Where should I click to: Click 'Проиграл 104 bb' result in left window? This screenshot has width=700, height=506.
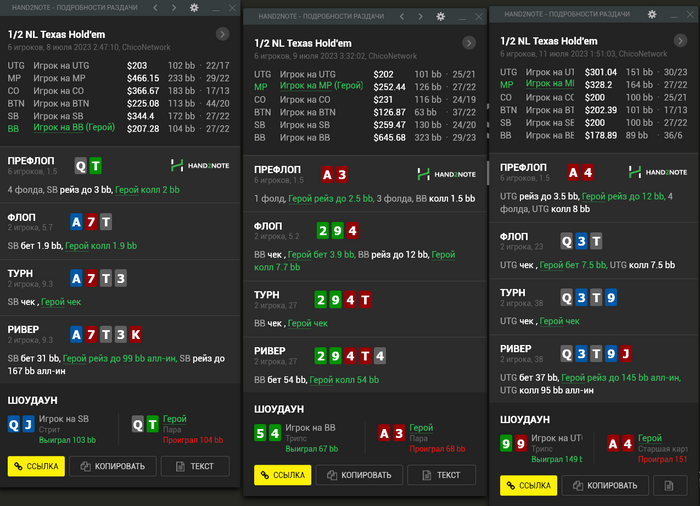pyautogui.click(x=193, y=440)
